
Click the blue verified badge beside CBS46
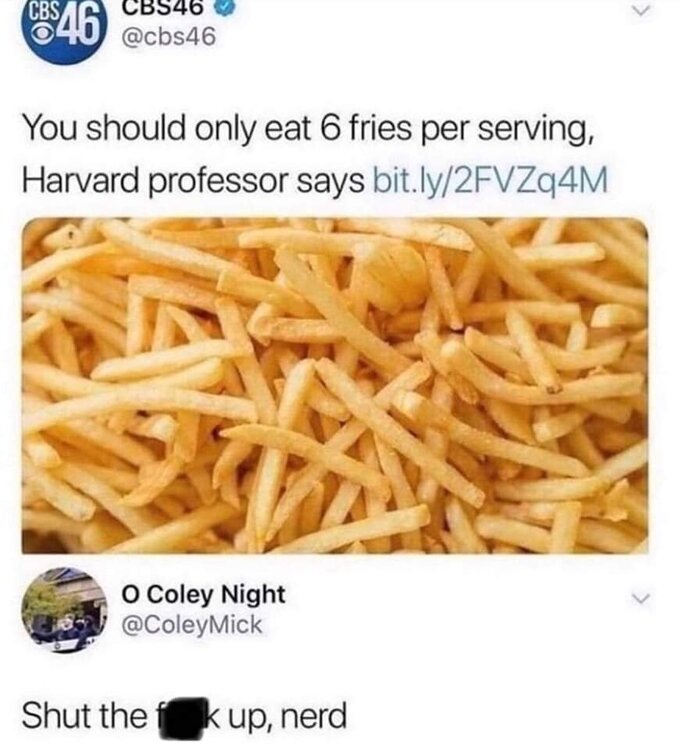(225, 7)
